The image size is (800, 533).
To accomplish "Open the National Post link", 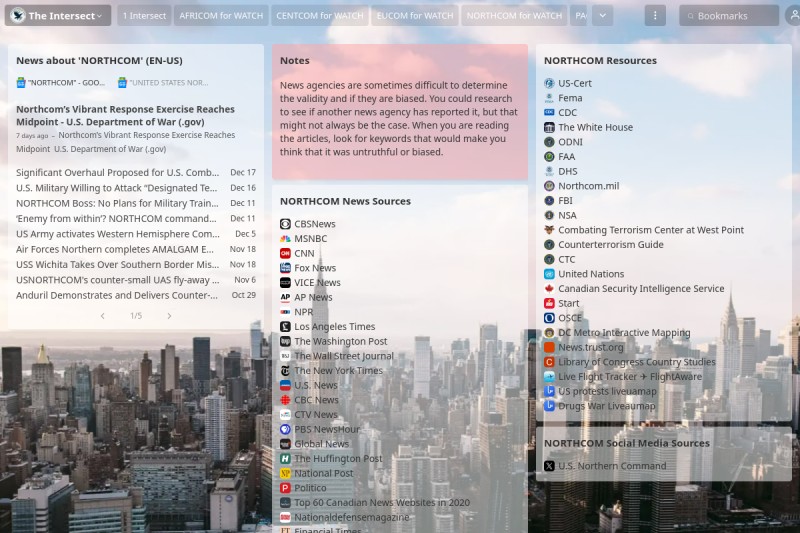I will 323,473.
